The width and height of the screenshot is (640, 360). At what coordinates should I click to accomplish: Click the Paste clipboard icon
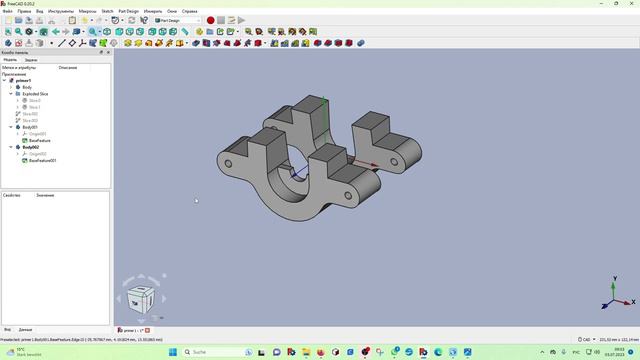click(x=72, y=20)
